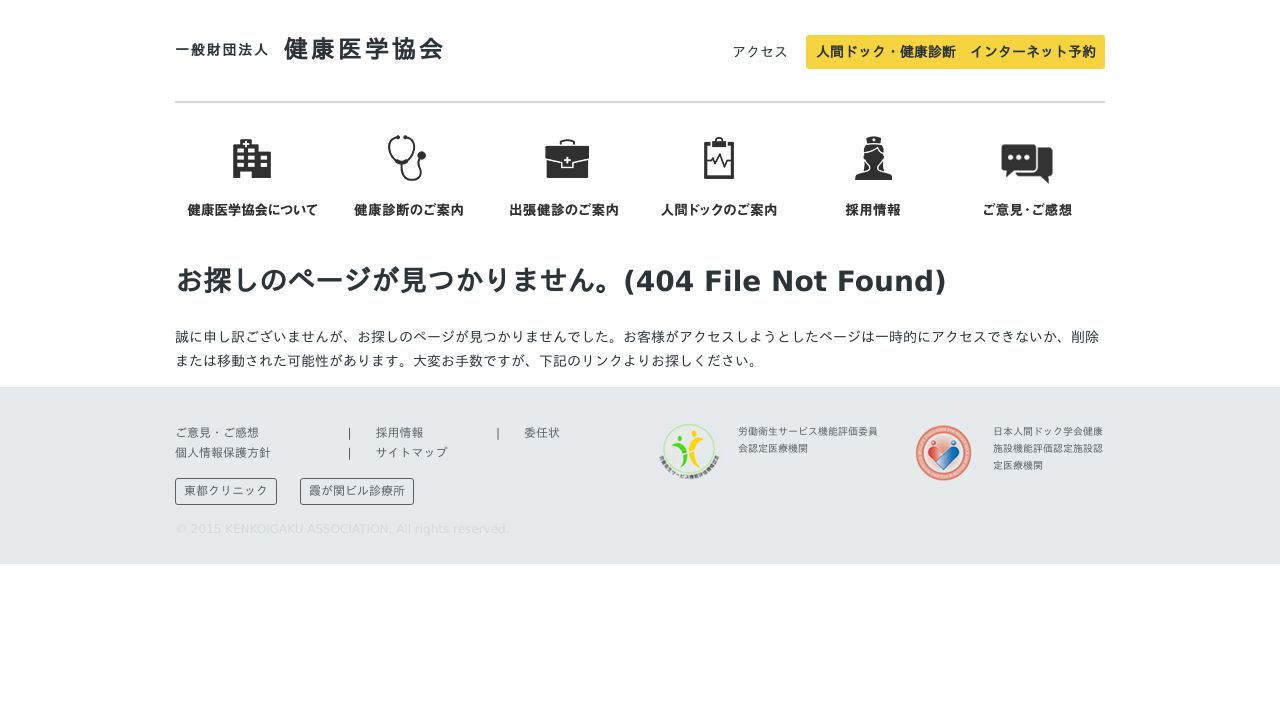The height and width of the screenshot is (720, 1280).
Task: Click the stethoscope icon for 健康診断のご案内
Action: pyautogui.click(x=408, y=158)
